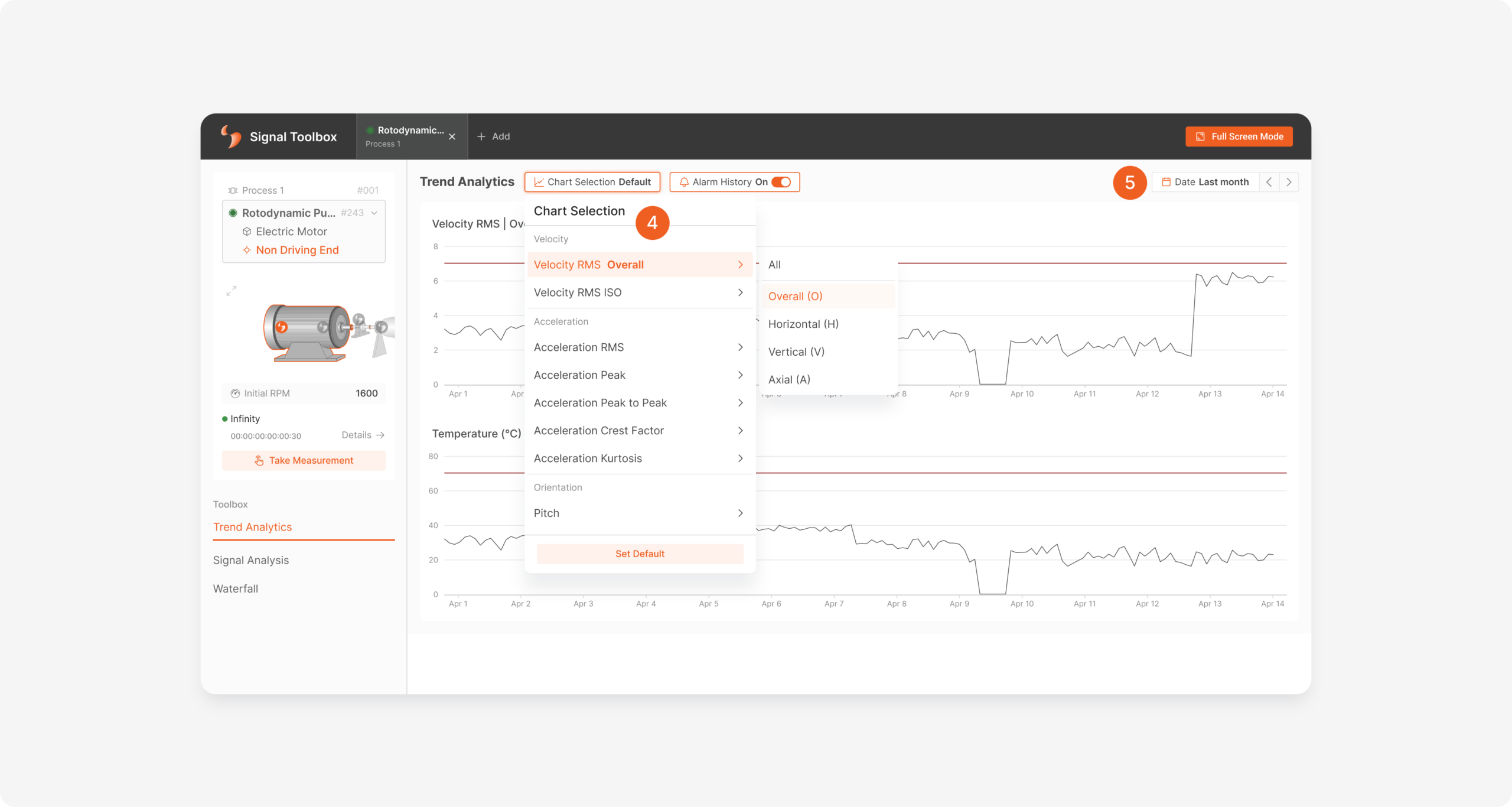Go to next date range arrow
1512x807 pixels.
tap(1289, 182)
